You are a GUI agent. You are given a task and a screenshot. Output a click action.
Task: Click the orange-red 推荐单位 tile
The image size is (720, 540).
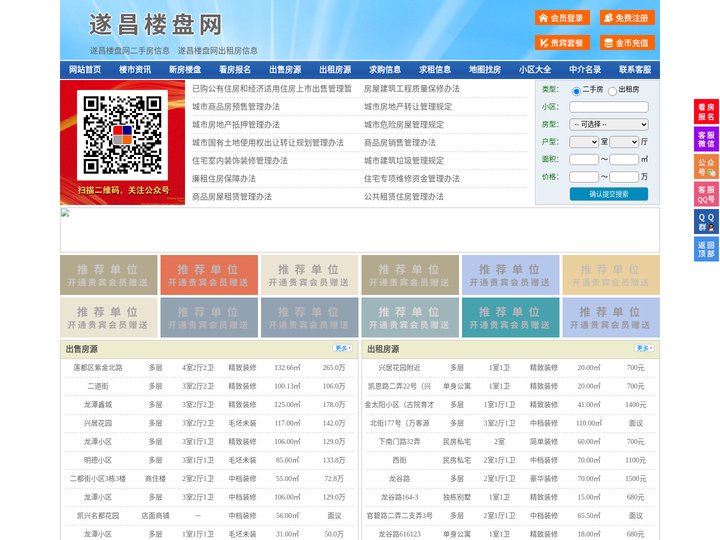[209, 275]
